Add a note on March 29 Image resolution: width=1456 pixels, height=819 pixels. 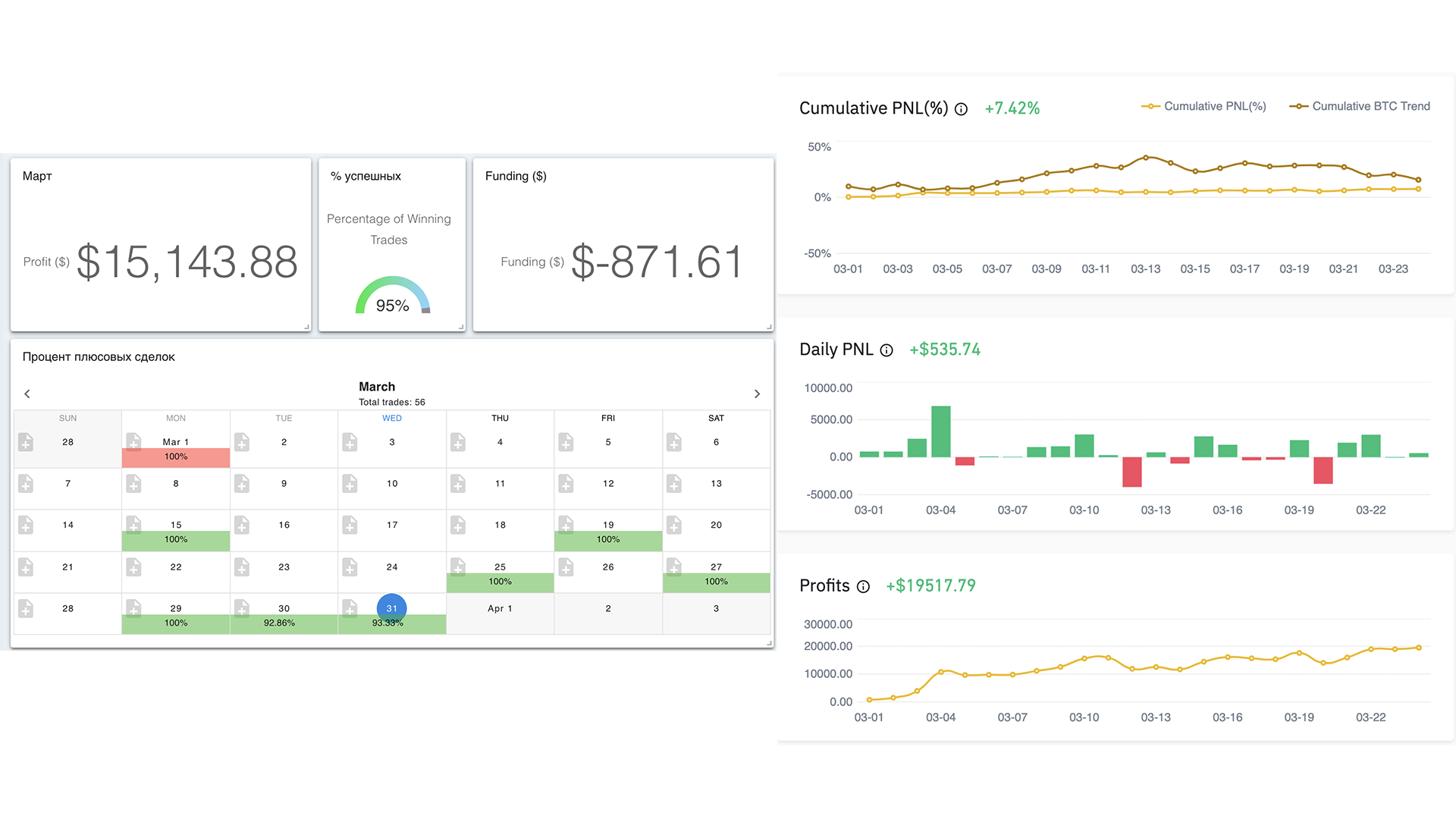click(133, 607)
